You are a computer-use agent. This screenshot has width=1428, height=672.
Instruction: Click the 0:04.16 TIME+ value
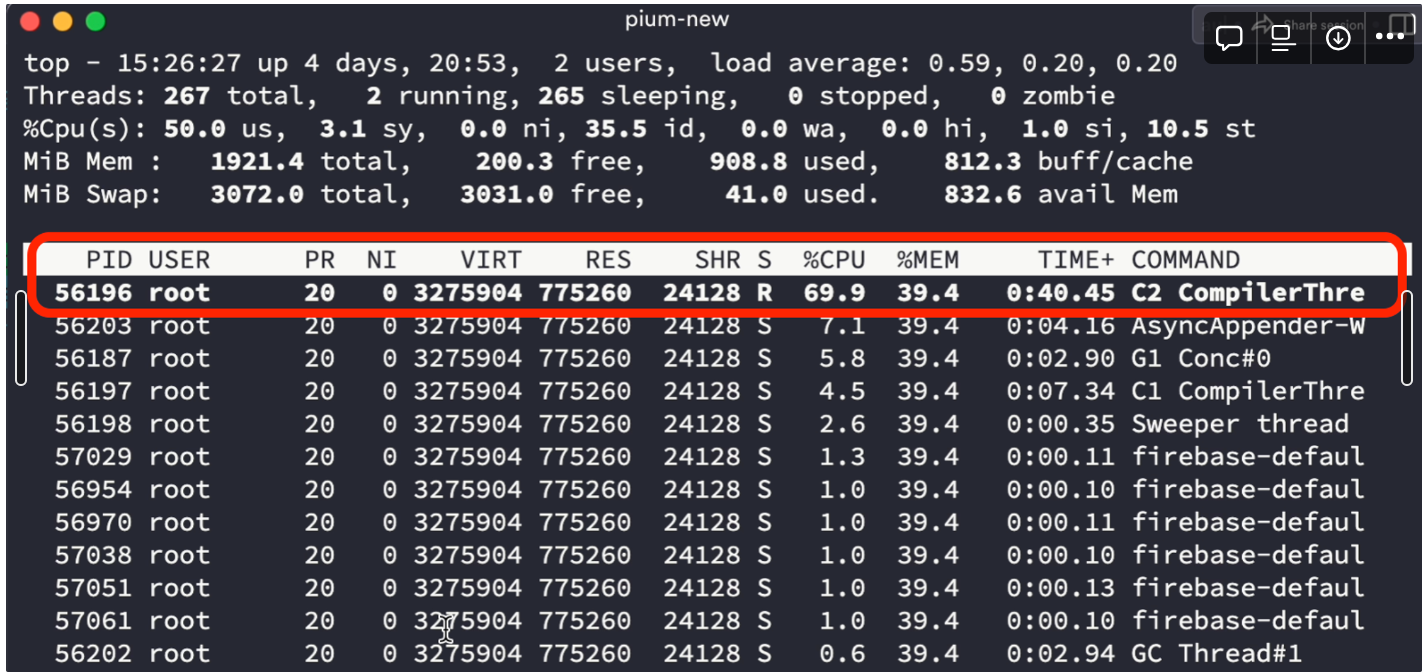1060,326
